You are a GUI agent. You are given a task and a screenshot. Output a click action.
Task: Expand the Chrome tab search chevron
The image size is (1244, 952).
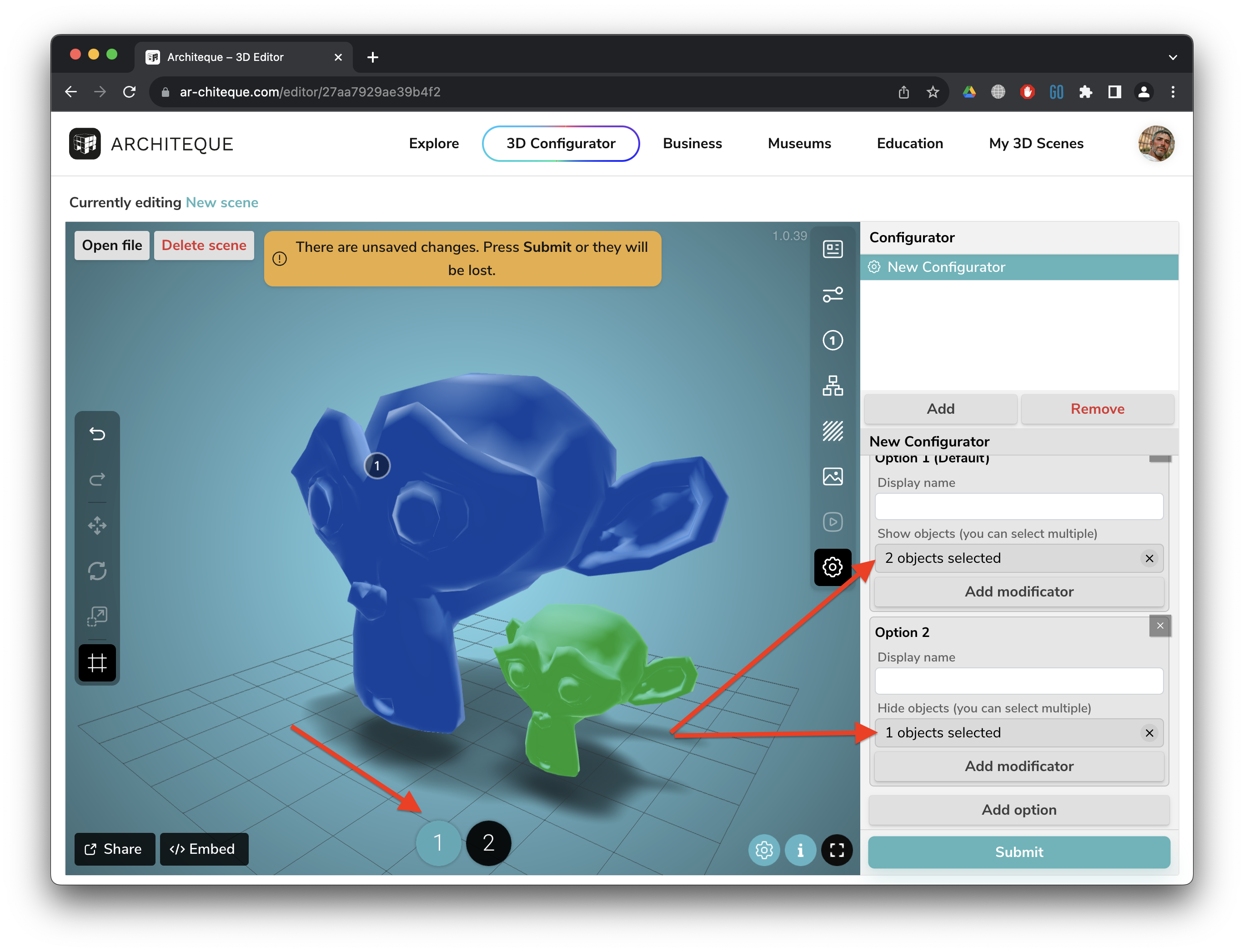1173,57
